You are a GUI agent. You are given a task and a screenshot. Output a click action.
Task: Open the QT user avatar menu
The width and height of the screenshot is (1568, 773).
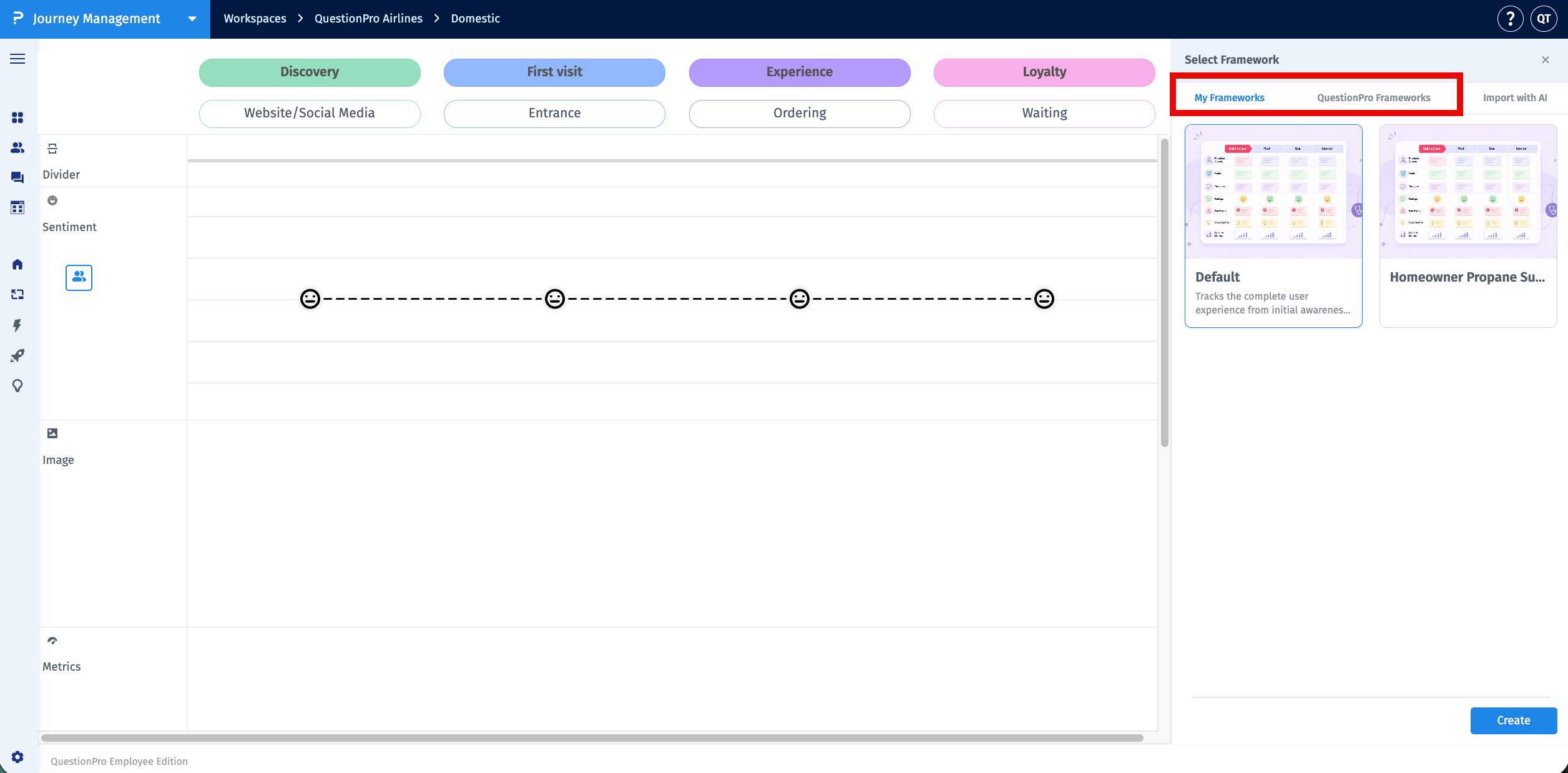1544,19
